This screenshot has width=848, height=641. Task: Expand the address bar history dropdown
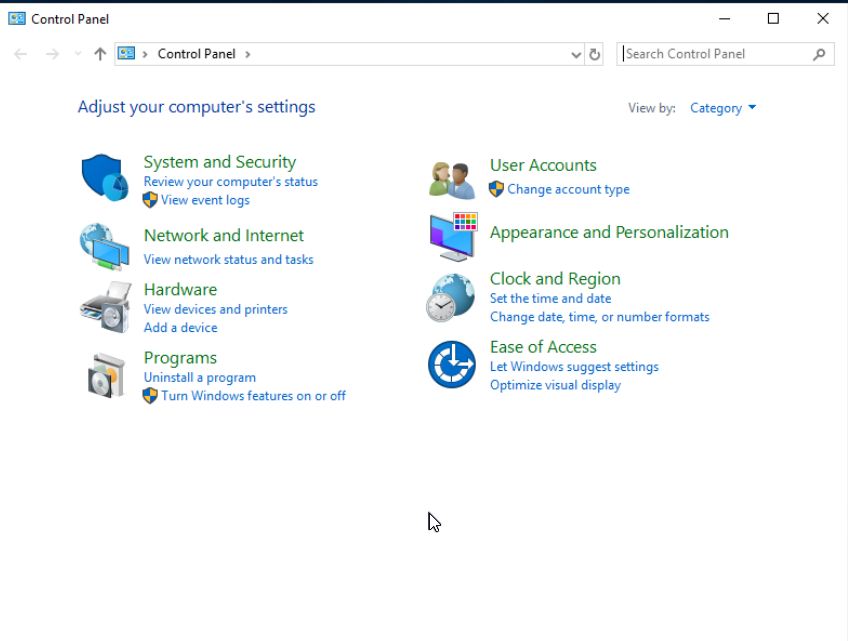[x=576, y=54]
